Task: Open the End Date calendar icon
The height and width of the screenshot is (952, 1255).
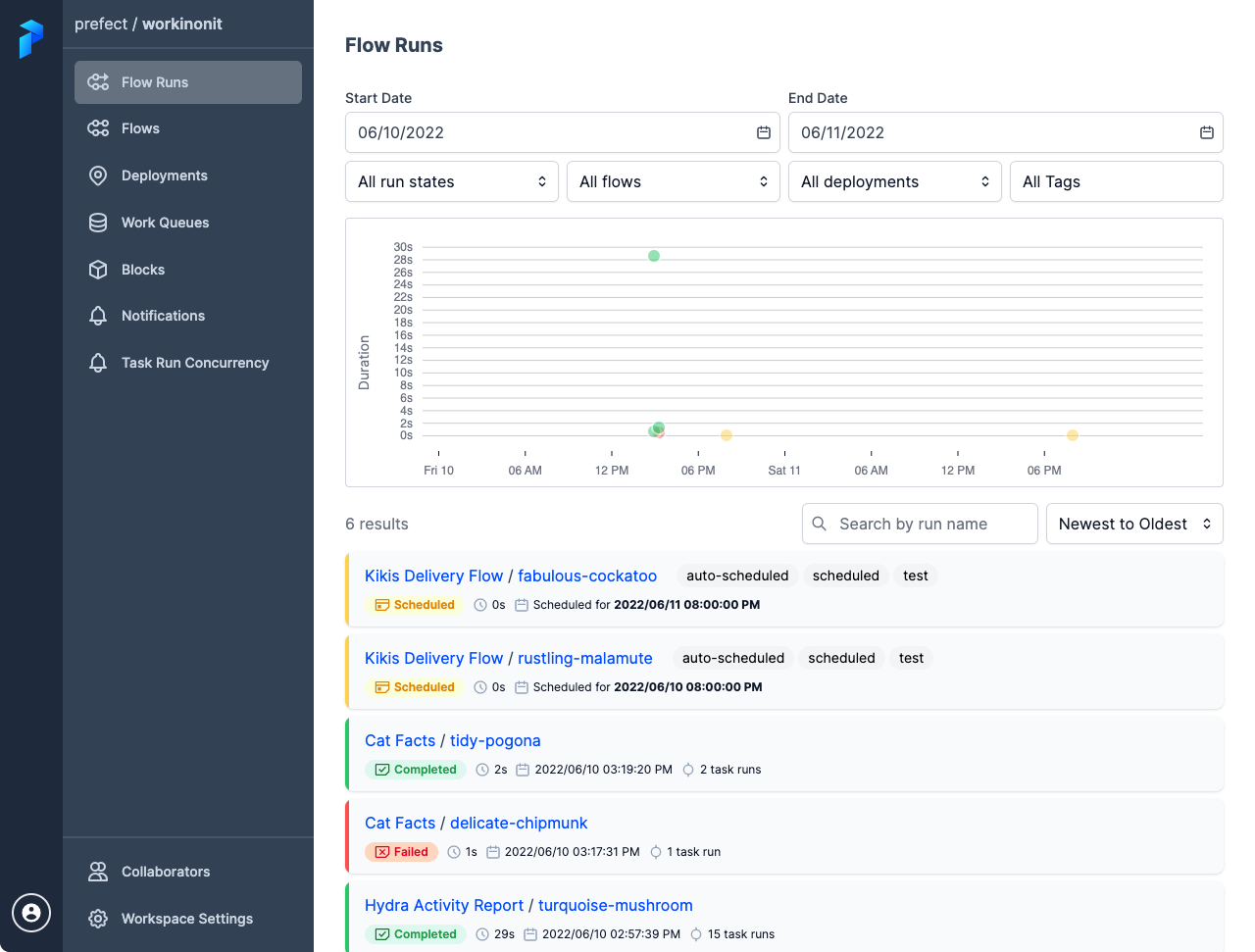Action: (1207, 132)
